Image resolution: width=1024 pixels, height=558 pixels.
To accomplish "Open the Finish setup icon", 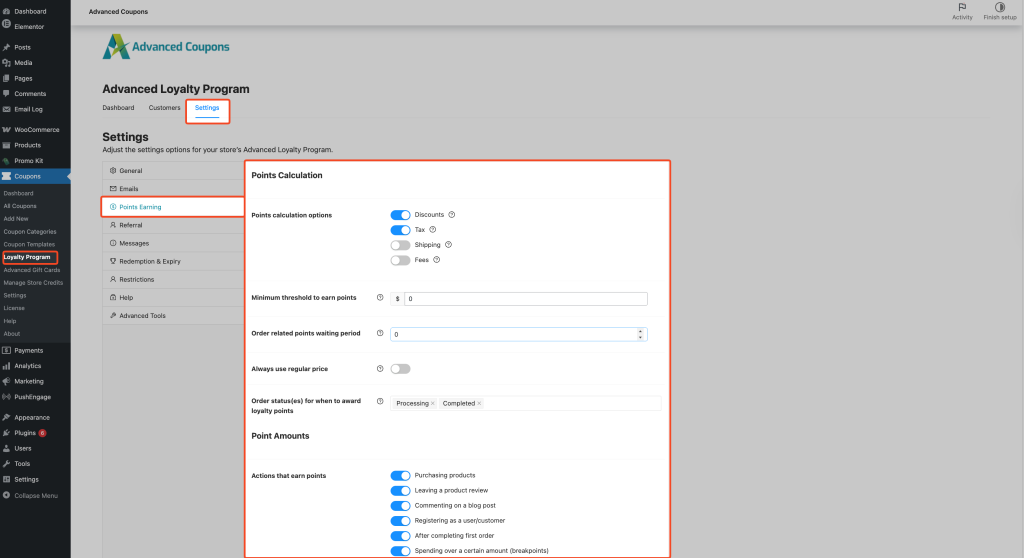I will point(1000,7).
